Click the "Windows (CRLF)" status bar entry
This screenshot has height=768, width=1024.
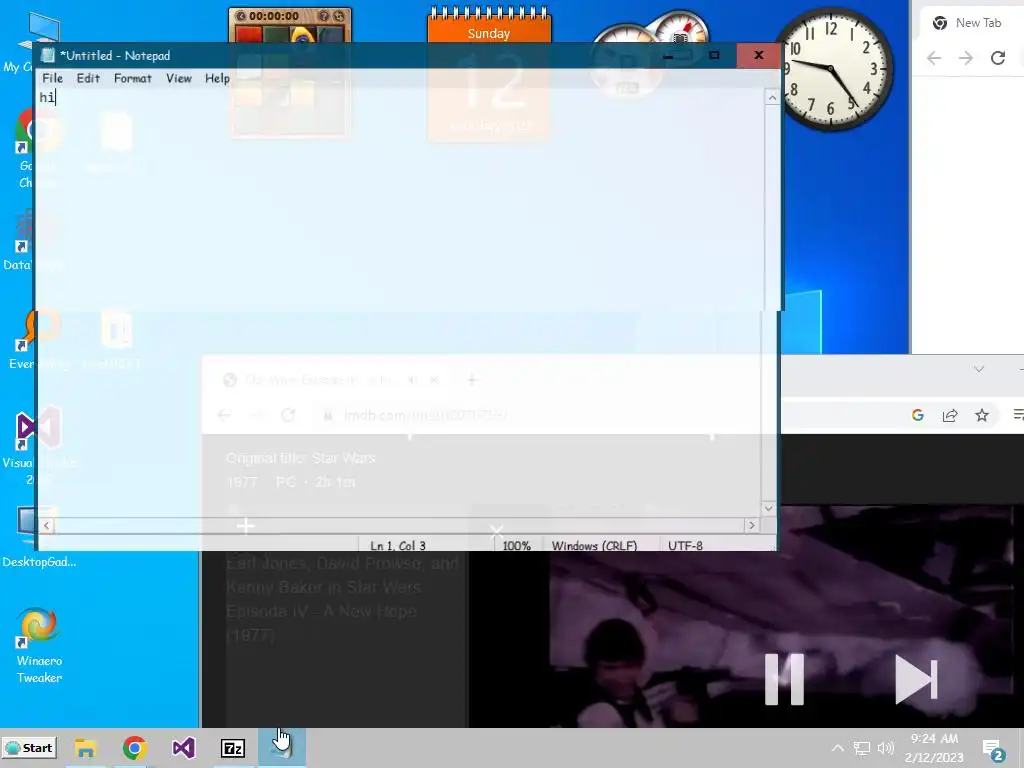pyautogui.click(x=594, y=545)
